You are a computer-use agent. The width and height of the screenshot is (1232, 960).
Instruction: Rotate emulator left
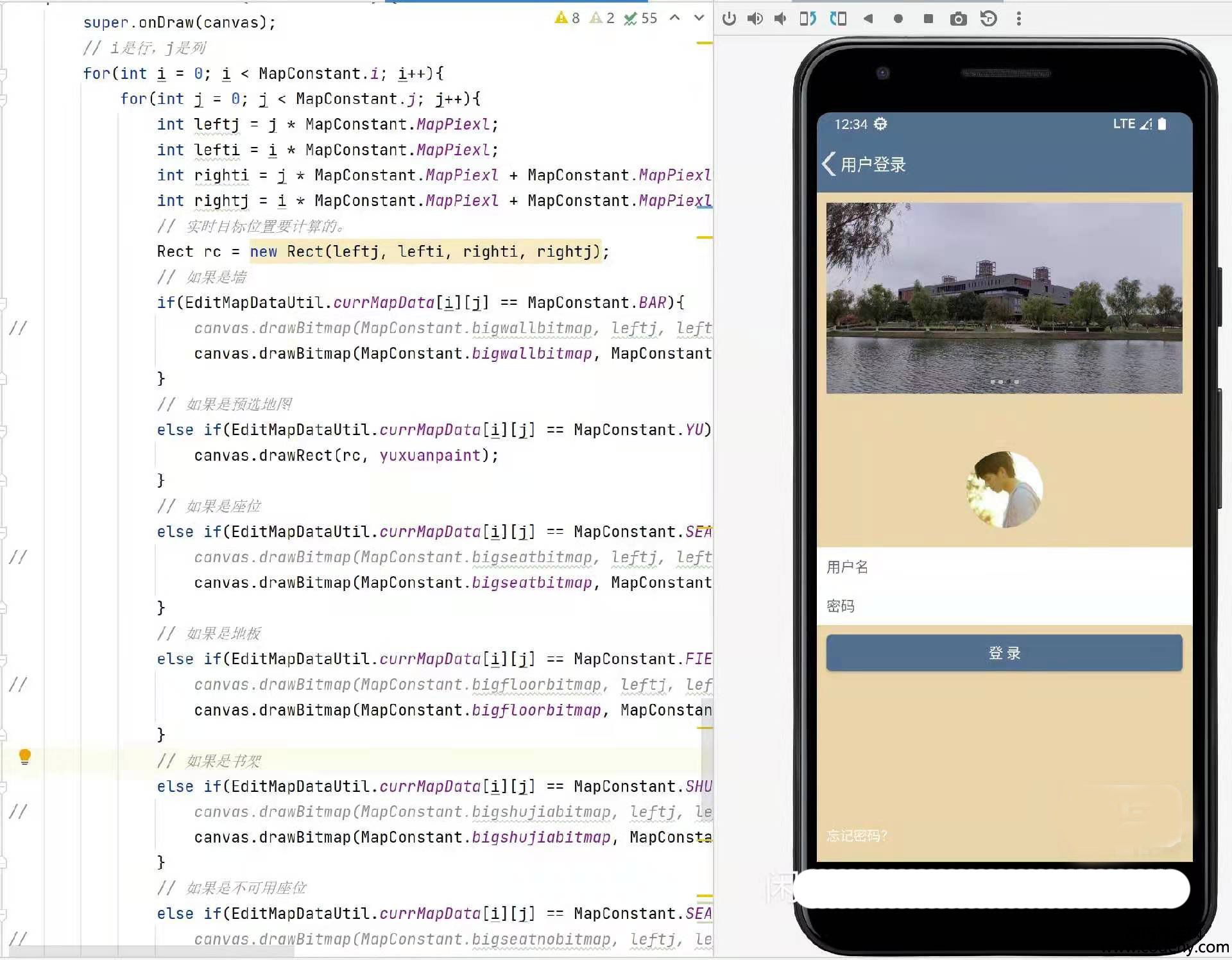click(x=808, y=19)
